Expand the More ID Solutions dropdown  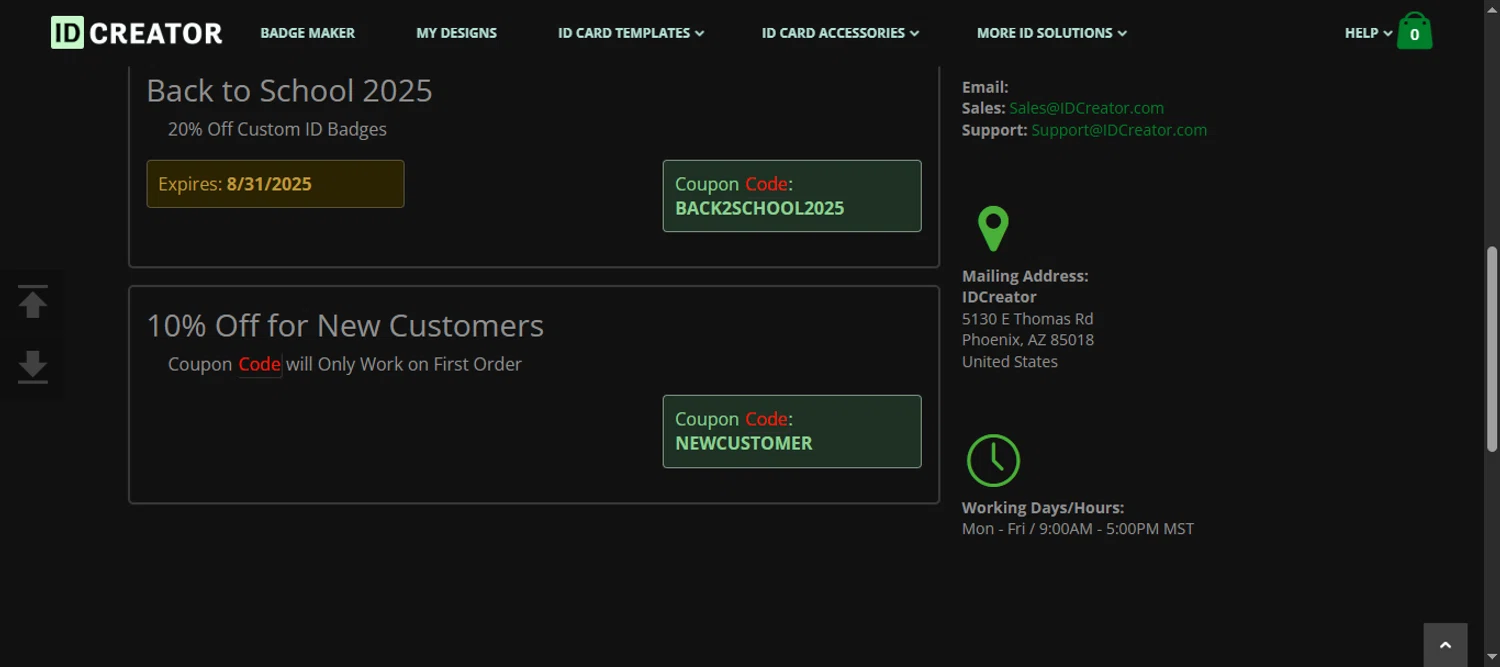point(1052,33)
